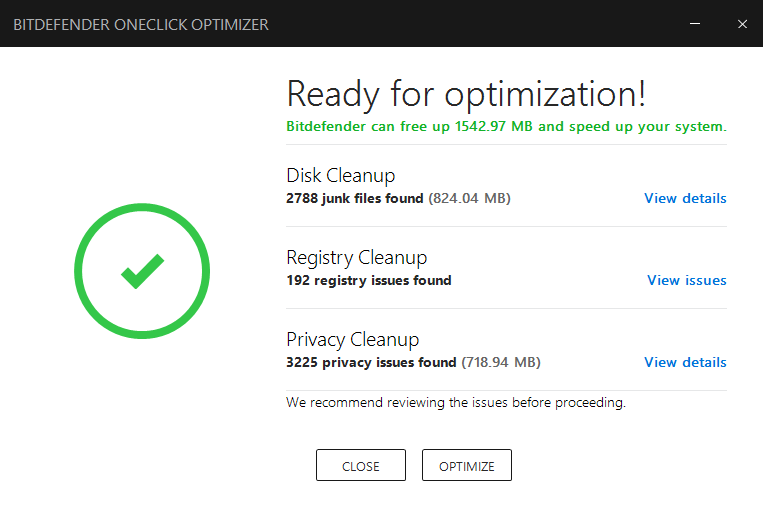This screenshot has width=763, height=509.
Task: Click the 824.04 MB size label
Action: (x=470, y=199)
